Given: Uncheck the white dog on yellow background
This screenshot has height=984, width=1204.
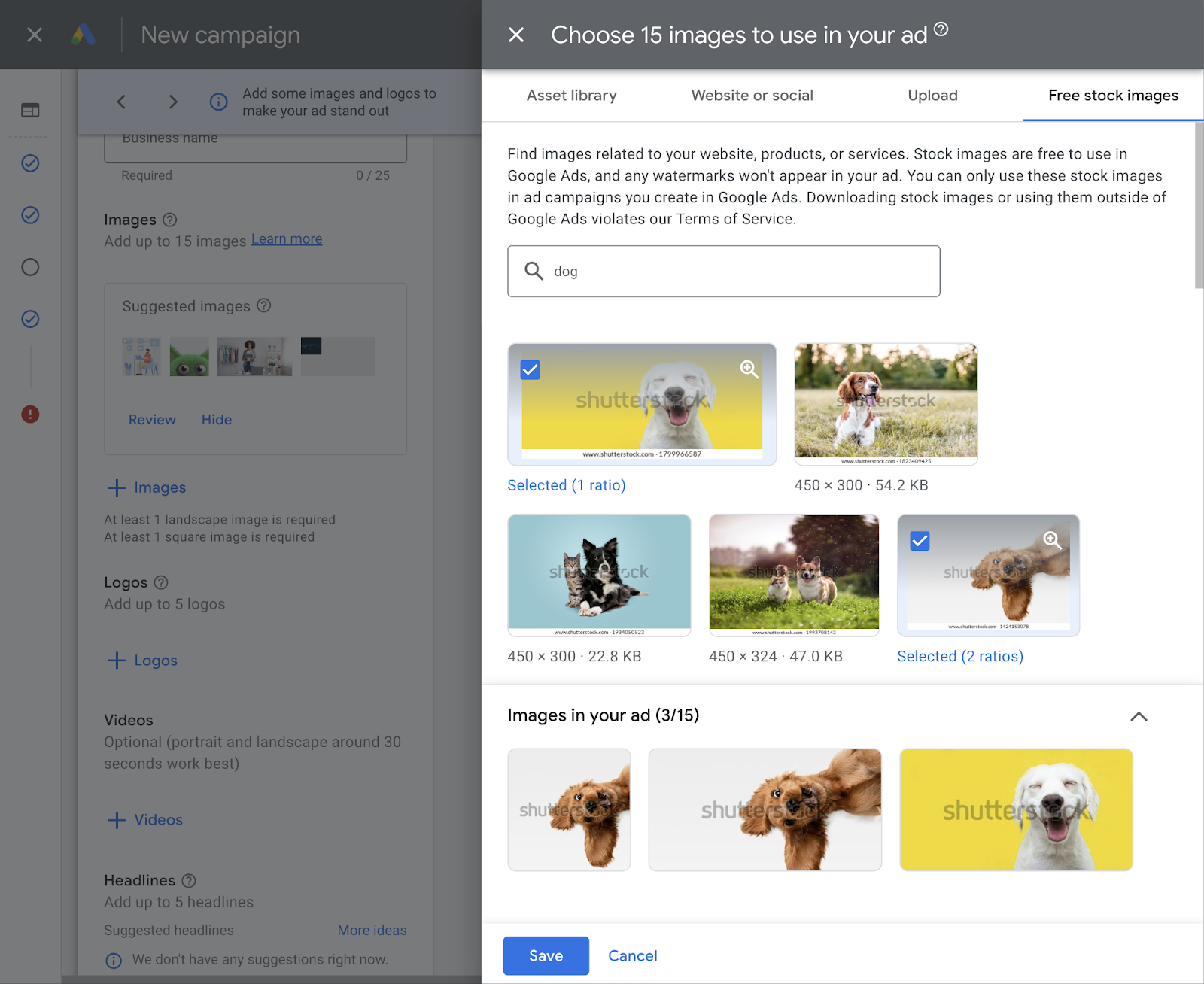Looking at the screenshot, I should [x=530, y=369].
